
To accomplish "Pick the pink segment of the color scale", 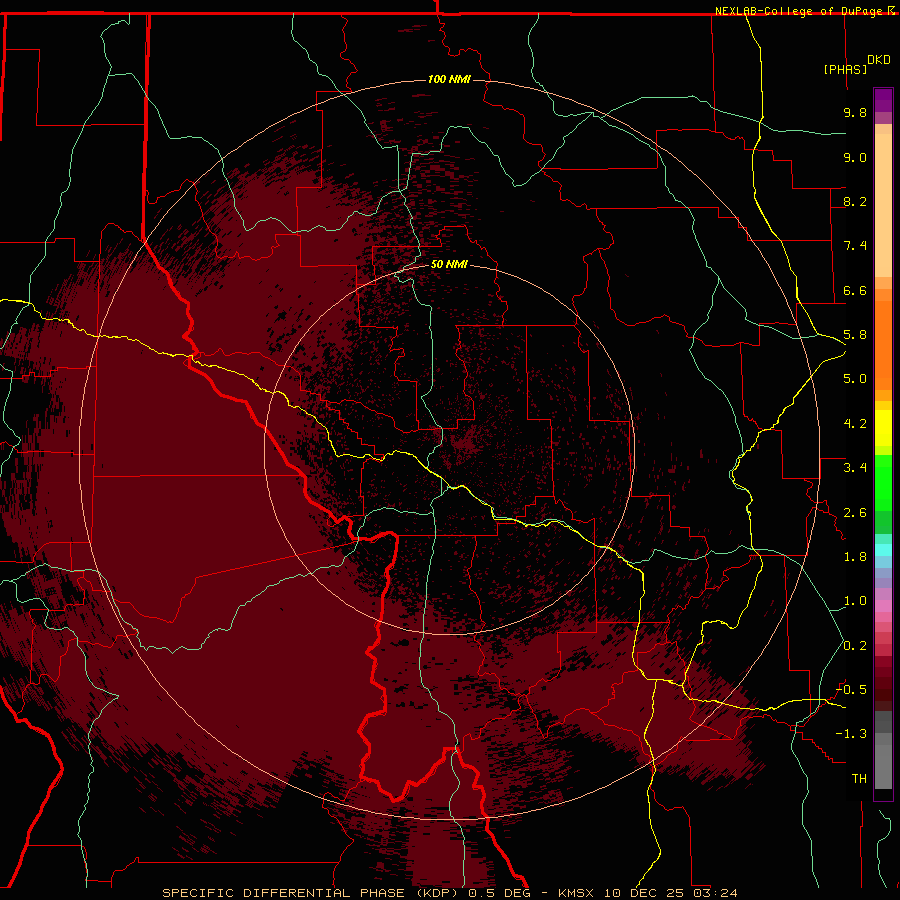I will [883, 606].
